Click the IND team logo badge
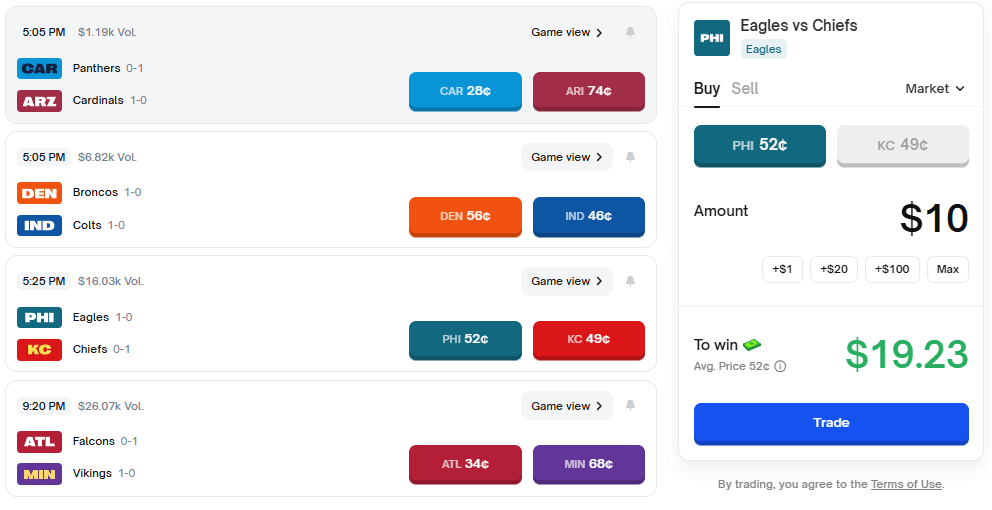This screenshot has width=992, height=510. coord(39,225)
